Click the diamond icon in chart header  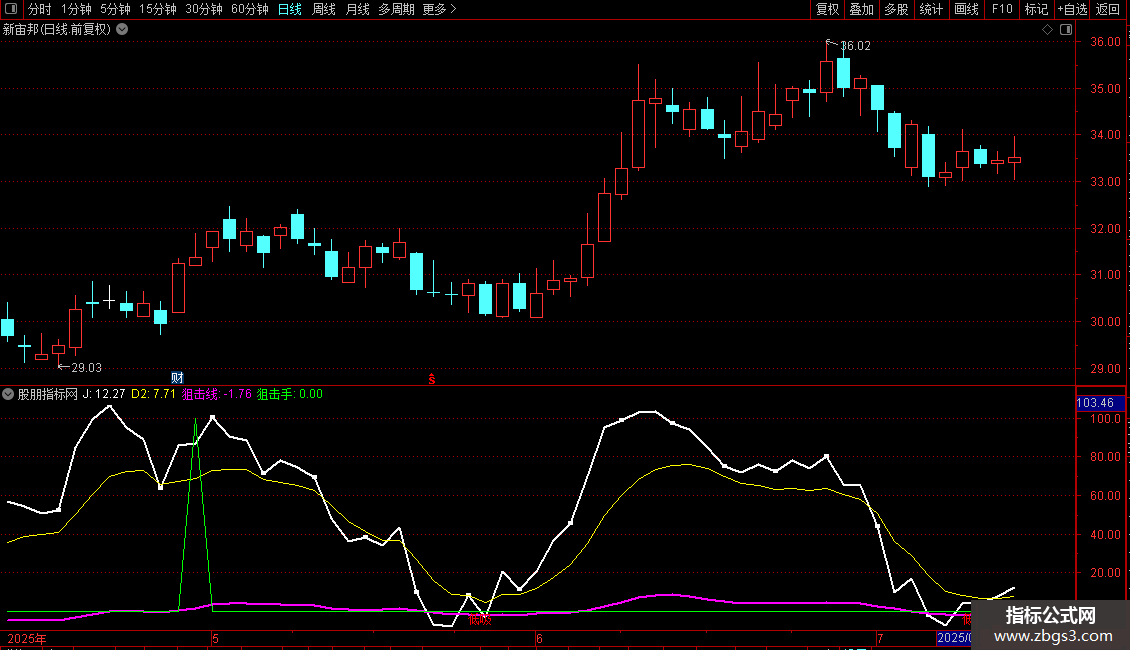coord(1047,30)
